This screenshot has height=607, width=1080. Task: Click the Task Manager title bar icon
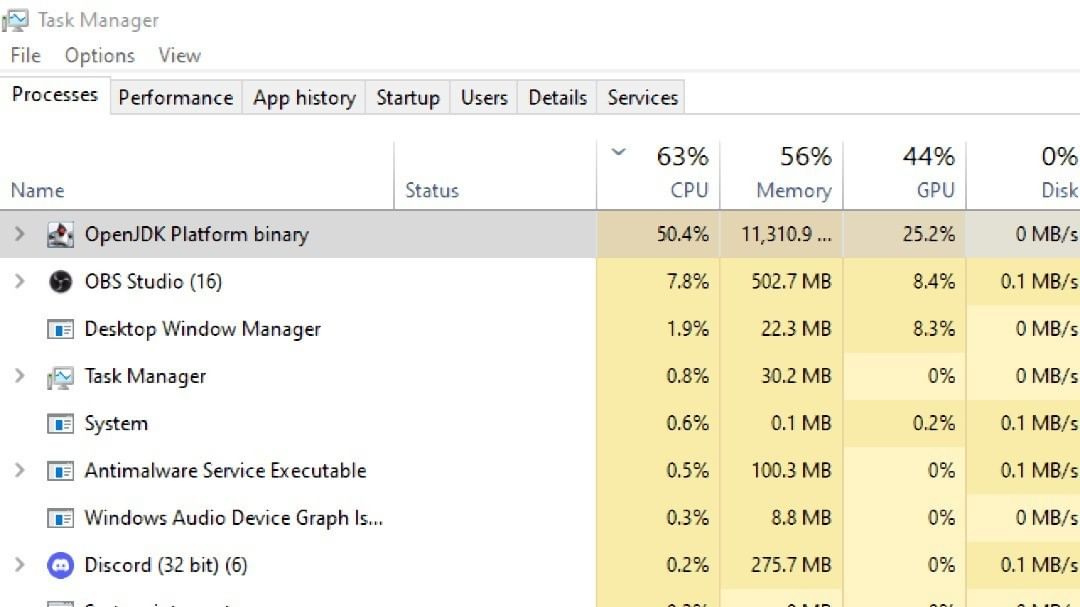tap(15, 20)
